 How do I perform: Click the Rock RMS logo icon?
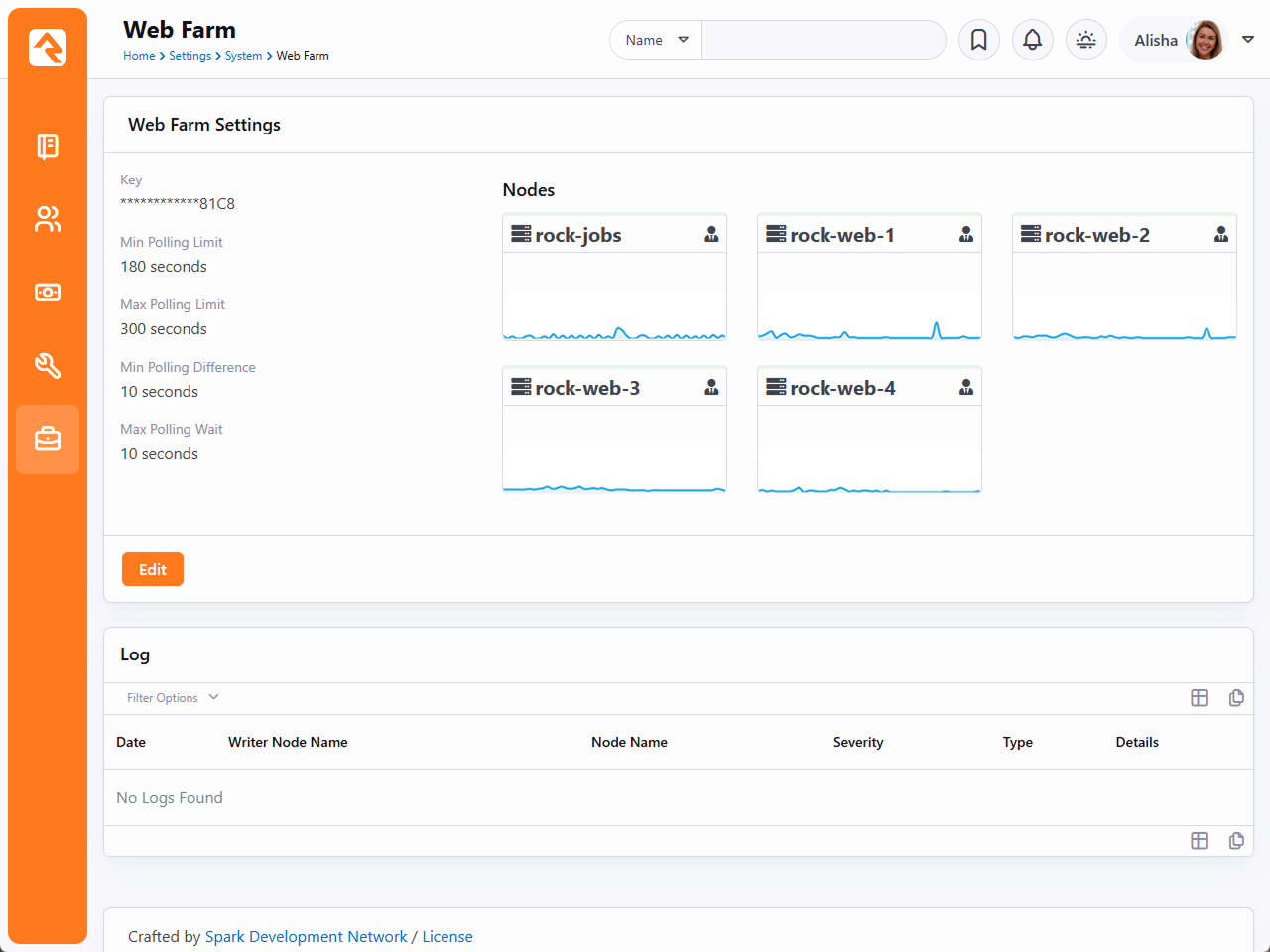coord(48,47)
